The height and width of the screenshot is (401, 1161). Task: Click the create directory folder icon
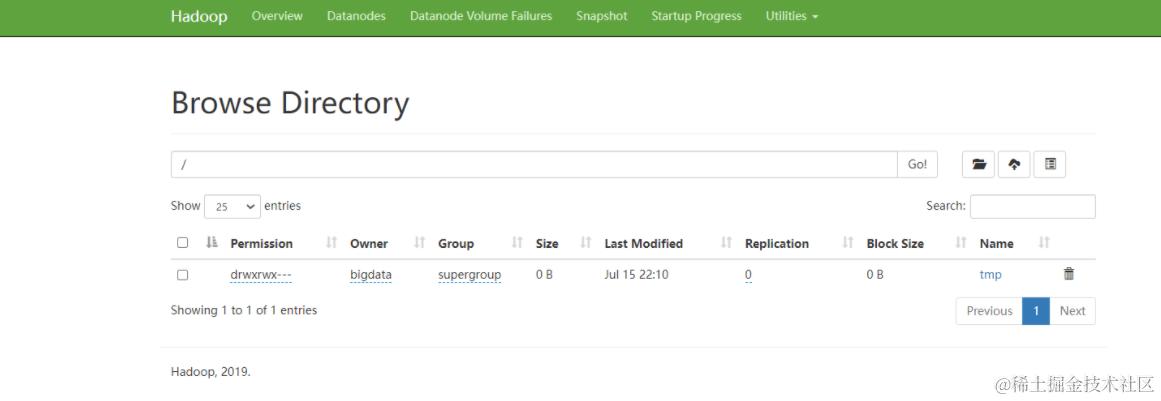(x=978, y=164)
